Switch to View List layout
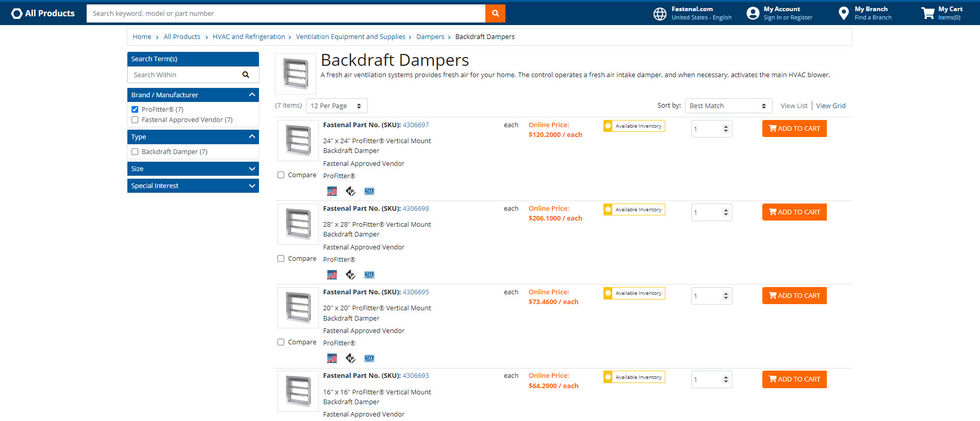Screen dimensions: 980x421 (x=794, y=106)
